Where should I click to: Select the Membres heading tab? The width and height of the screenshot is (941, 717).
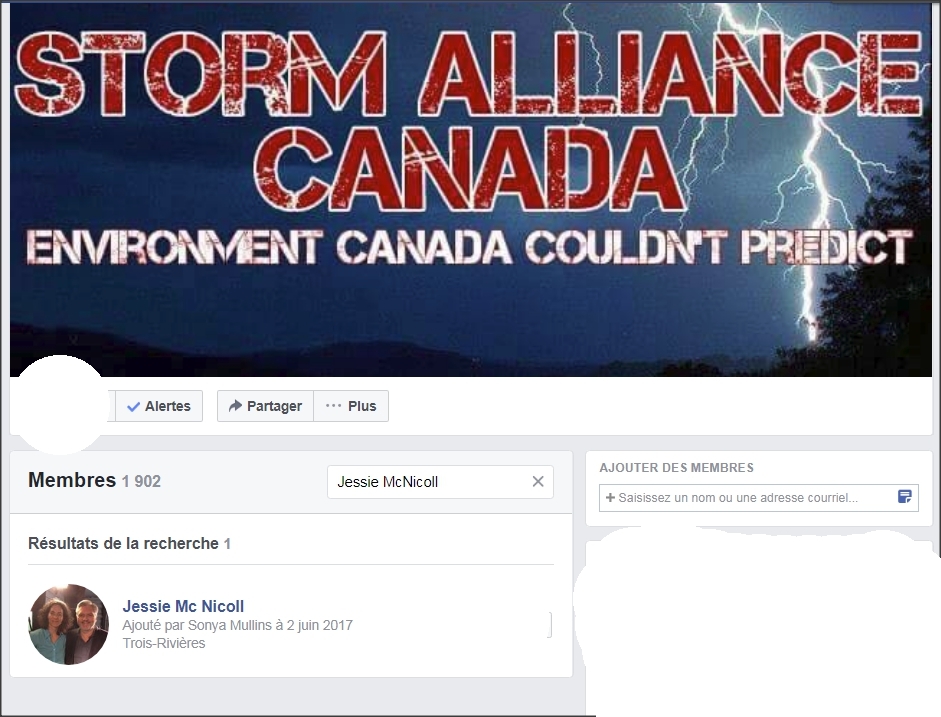coord(72,480)
